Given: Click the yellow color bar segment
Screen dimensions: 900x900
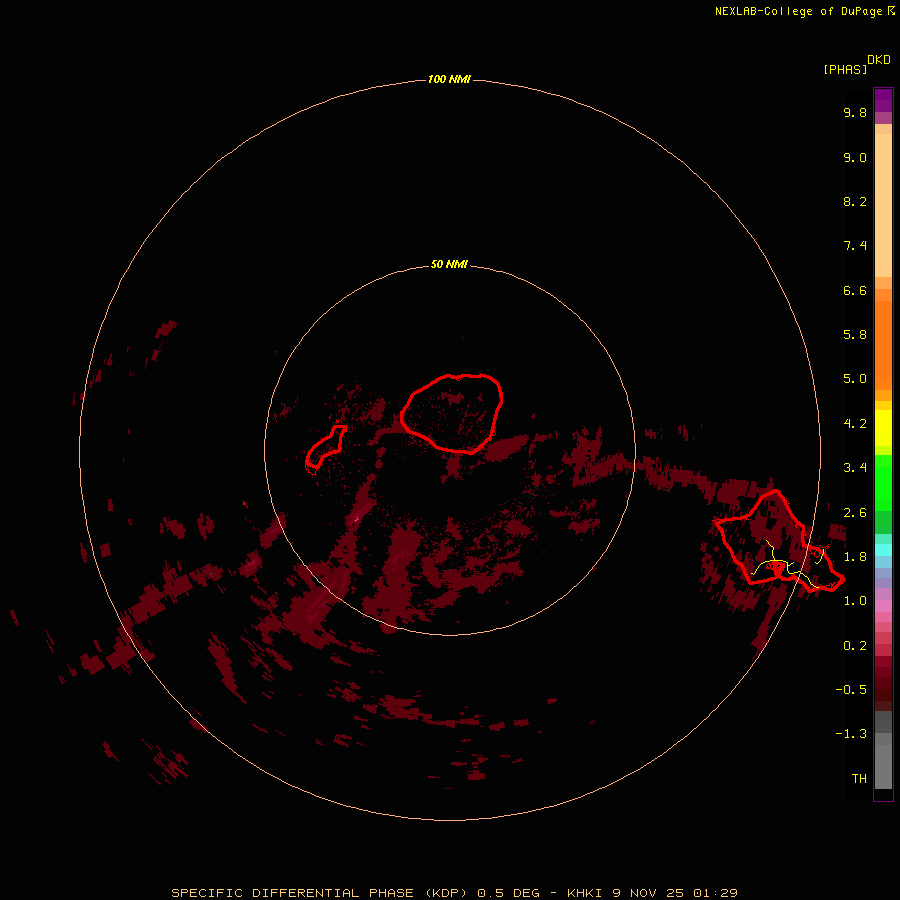Looking at the screenshot, I should click(883, 428).
